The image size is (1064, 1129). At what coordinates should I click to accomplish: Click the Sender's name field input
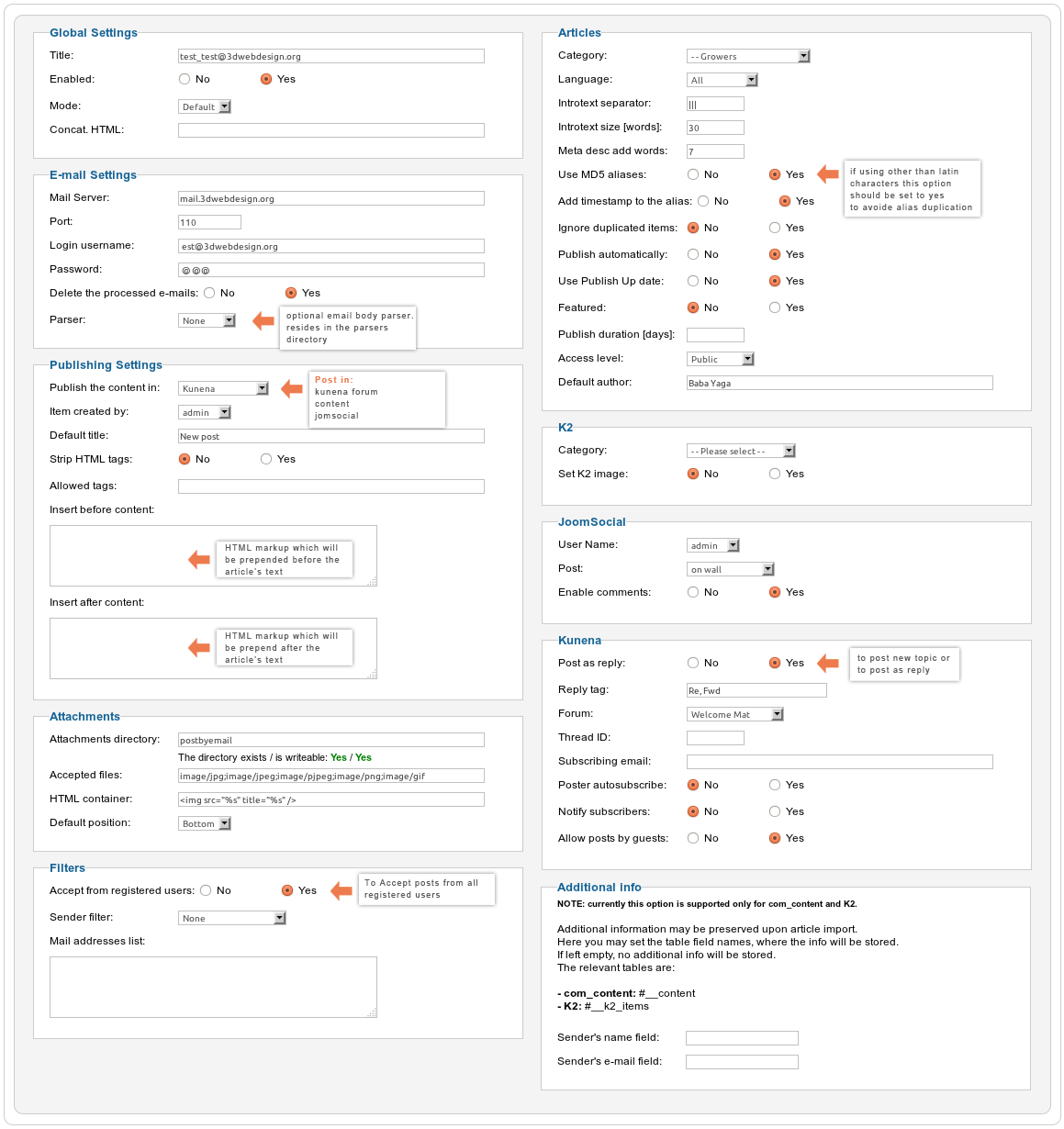tap(742, 1038)
